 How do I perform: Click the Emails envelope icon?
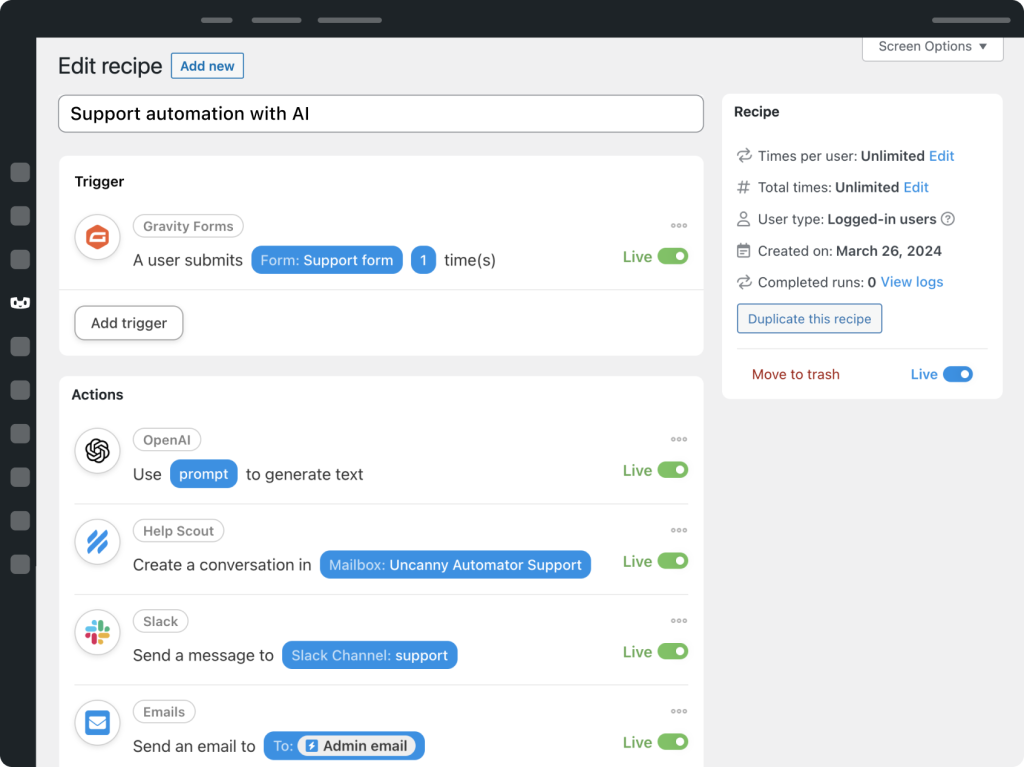tap(97, 723)
